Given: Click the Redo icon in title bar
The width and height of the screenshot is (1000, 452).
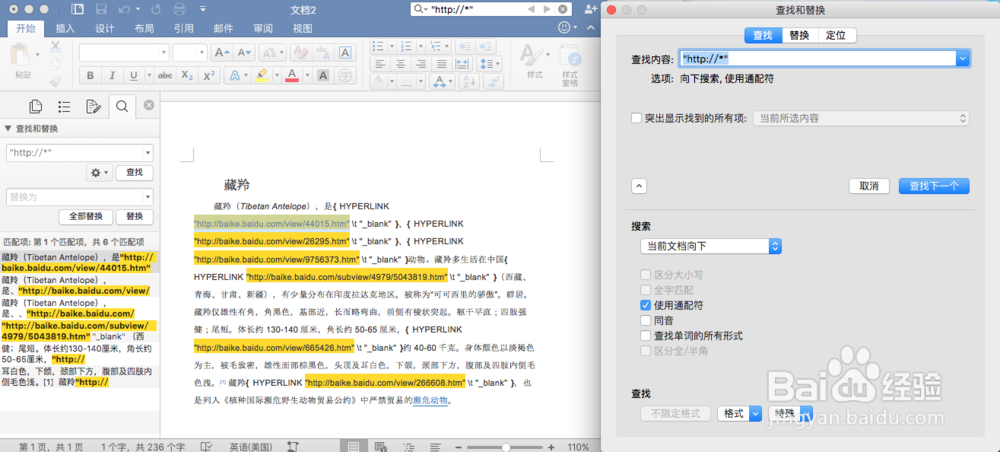Looking at the screenshot, I should click(x=156, y=9).
